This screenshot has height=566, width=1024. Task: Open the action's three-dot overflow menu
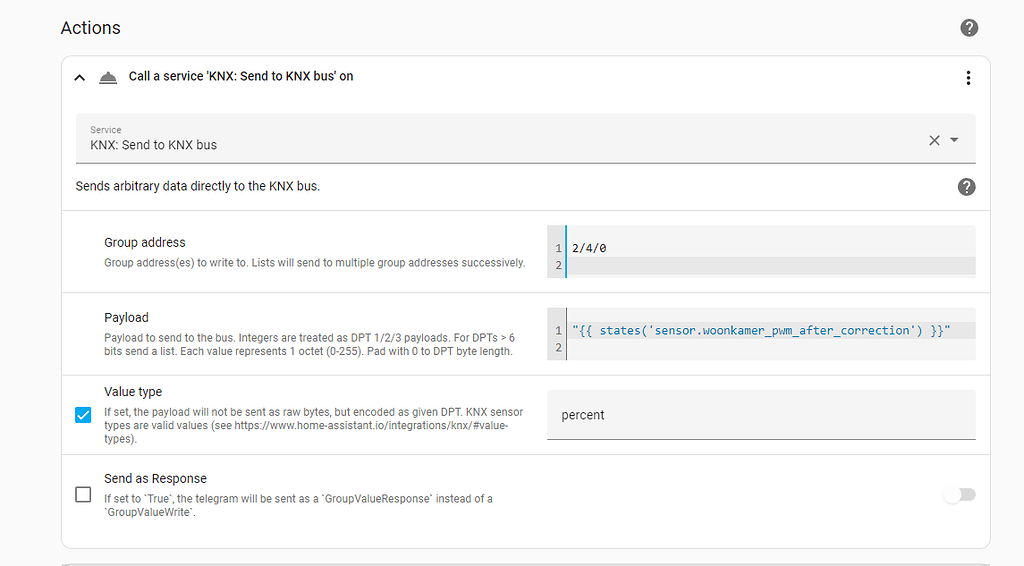[x=967, y=78]
